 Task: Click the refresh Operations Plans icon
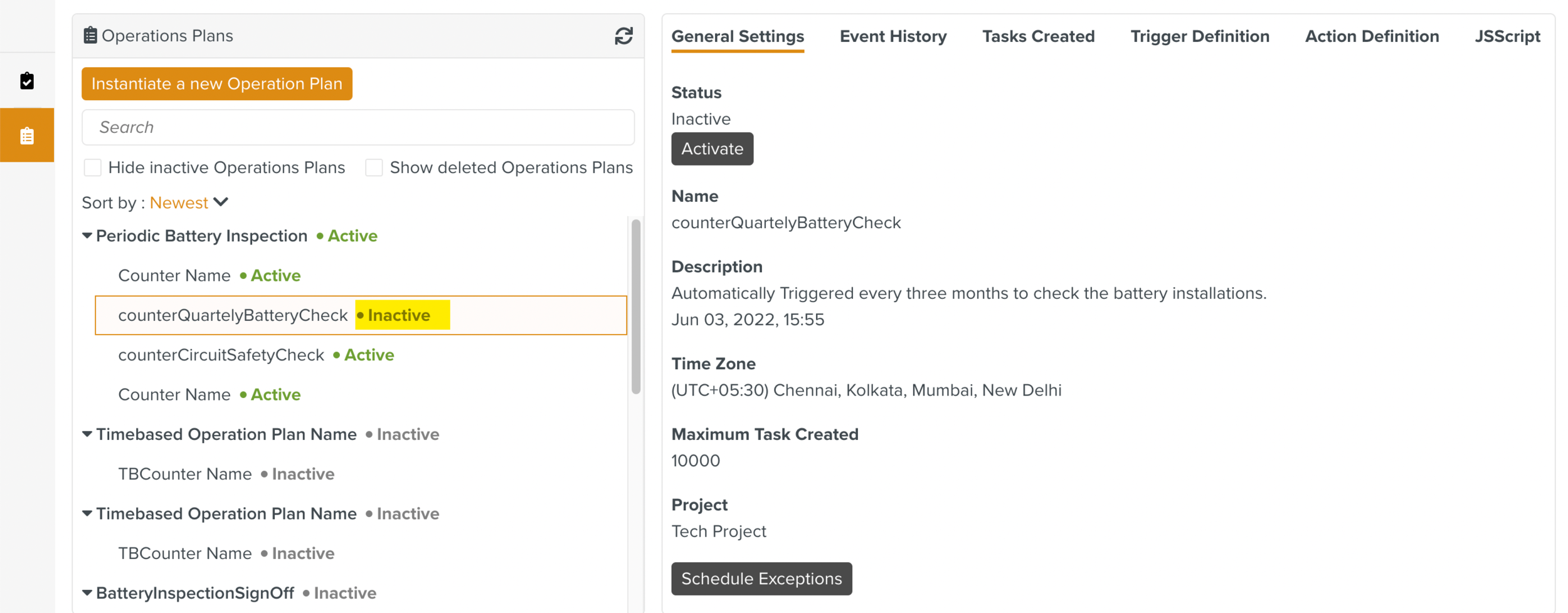tap(623, 36)
